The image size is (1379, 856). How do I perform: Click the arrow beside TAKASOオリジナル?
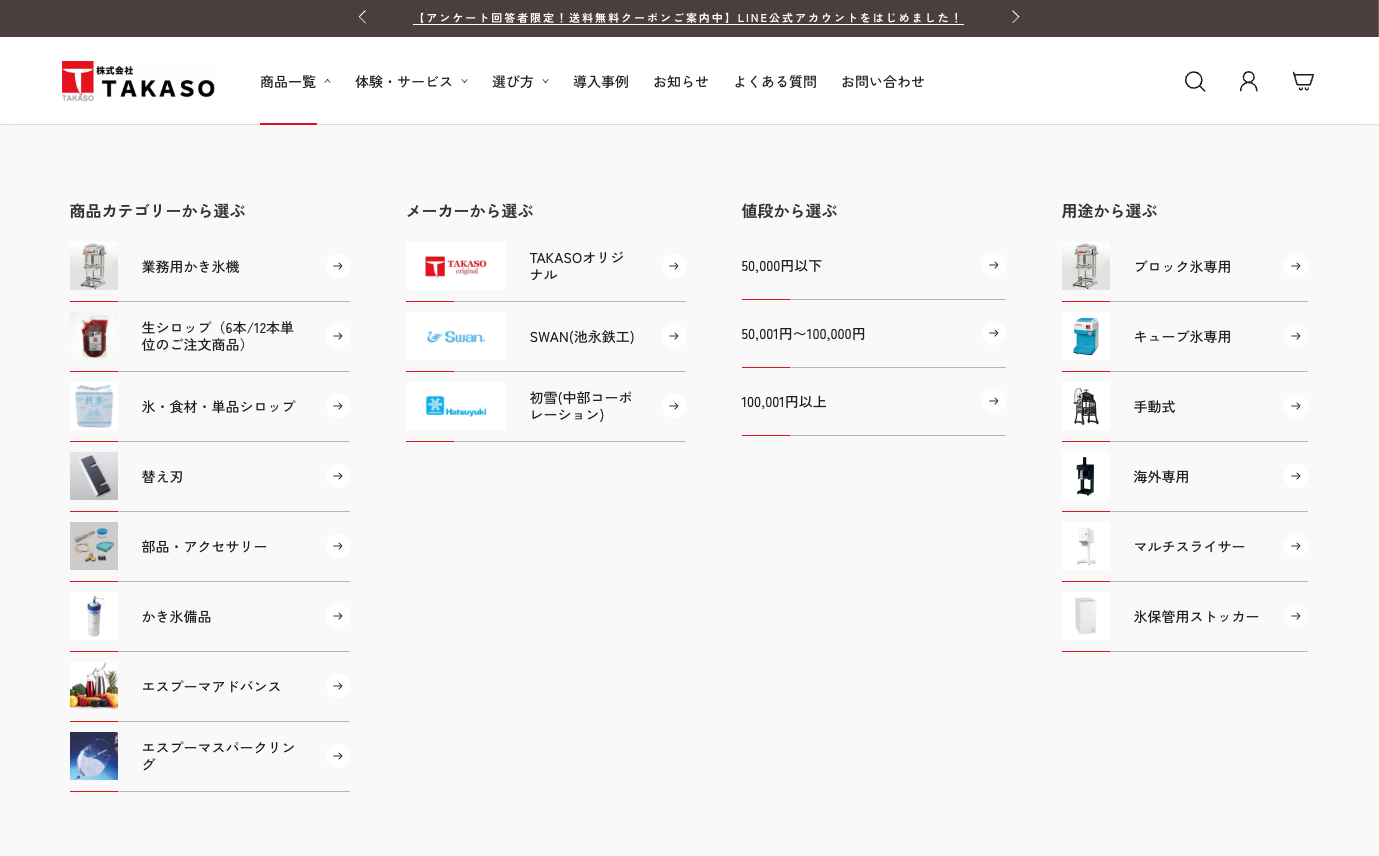(x=672, y=266)
